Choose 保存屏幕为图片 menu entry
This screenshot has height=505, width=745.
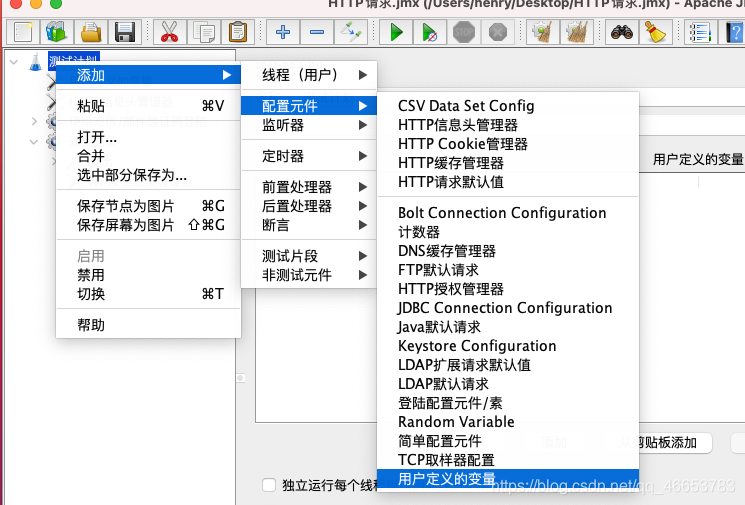148,225
